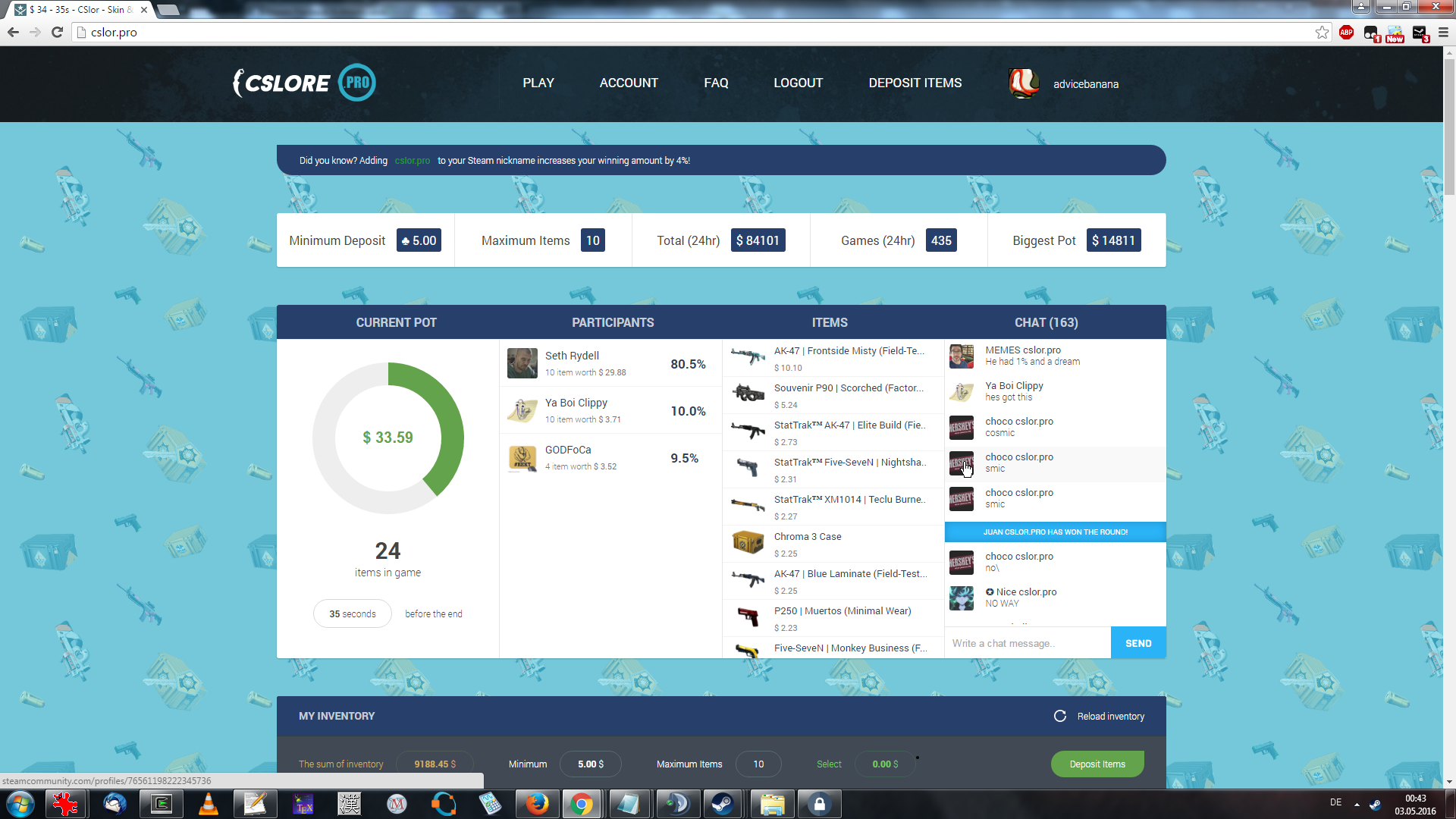Click the browser reload button
The height and width of the screenshot is (819, 1456).
[57, 32]
